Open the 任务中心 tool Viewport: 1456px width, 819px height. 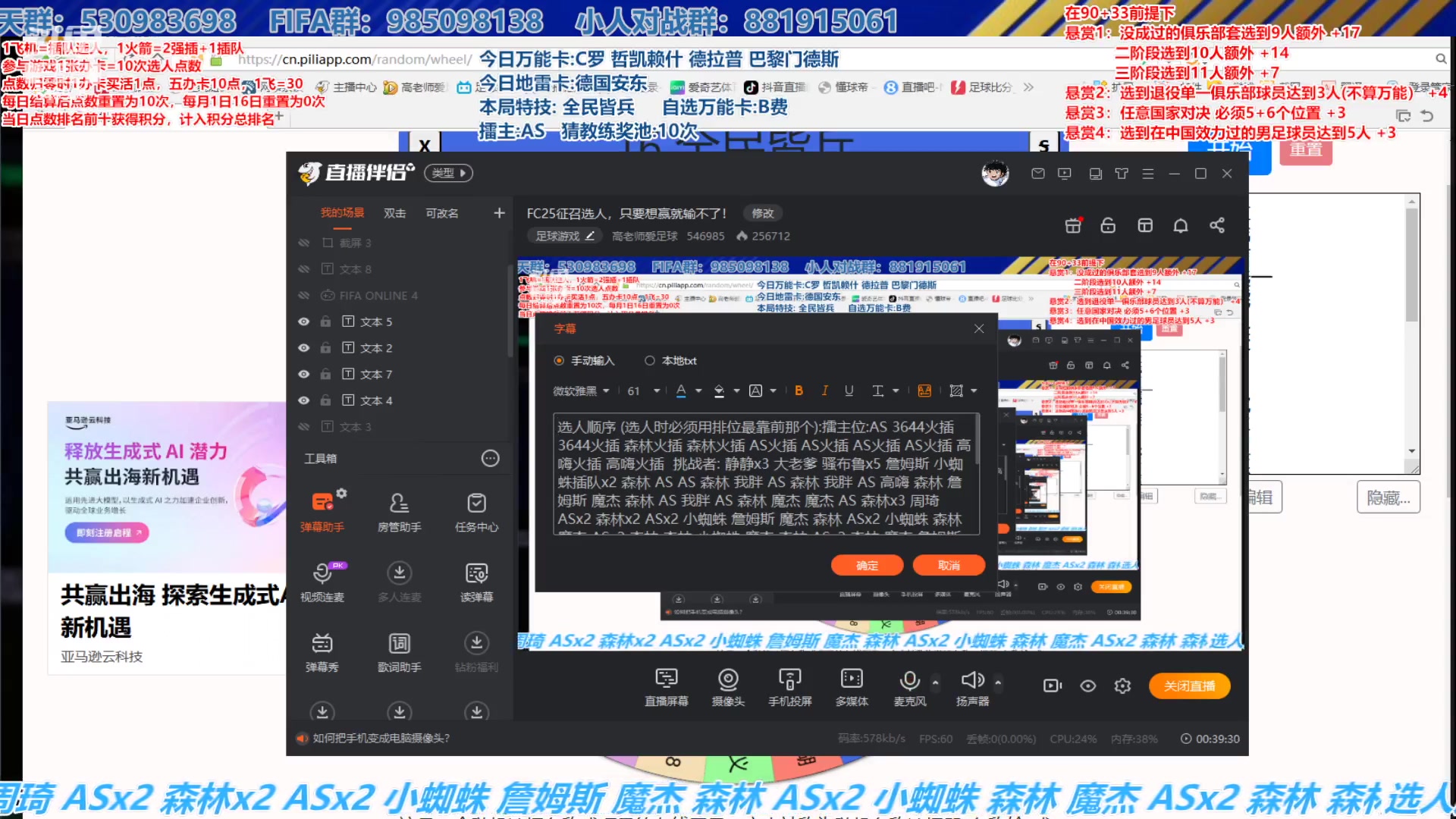(x=476, y=510)
